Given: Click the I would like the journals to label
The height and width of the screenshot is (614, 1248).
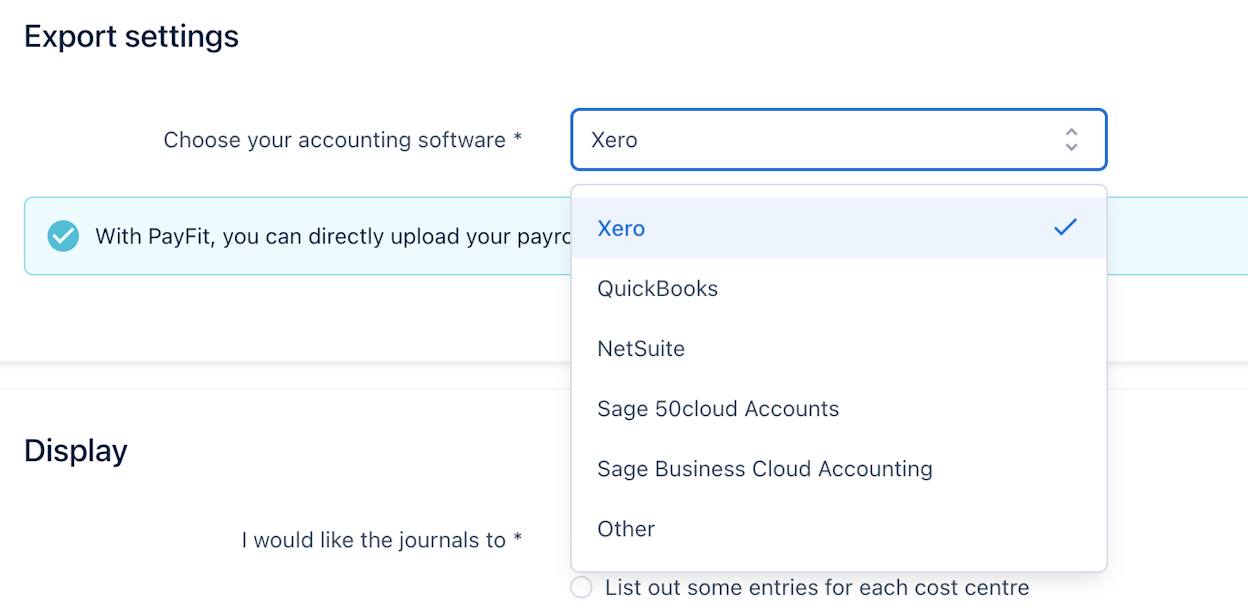Looking at the screenshot, I should (x=382, y=540).
